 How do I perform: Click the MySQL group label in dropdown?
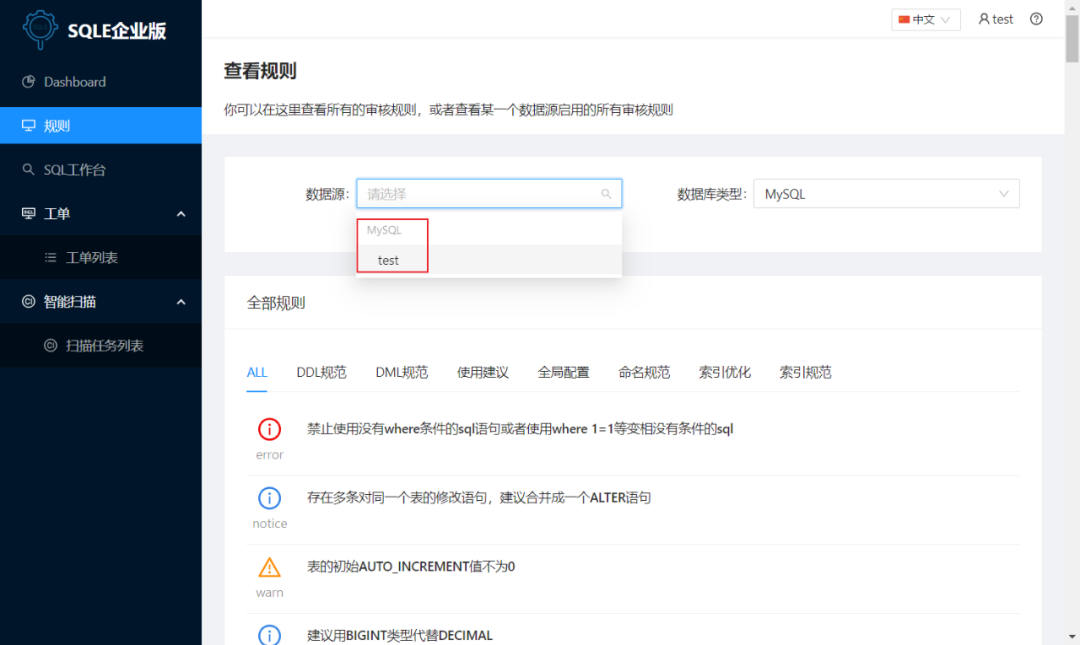coord(384,229)
